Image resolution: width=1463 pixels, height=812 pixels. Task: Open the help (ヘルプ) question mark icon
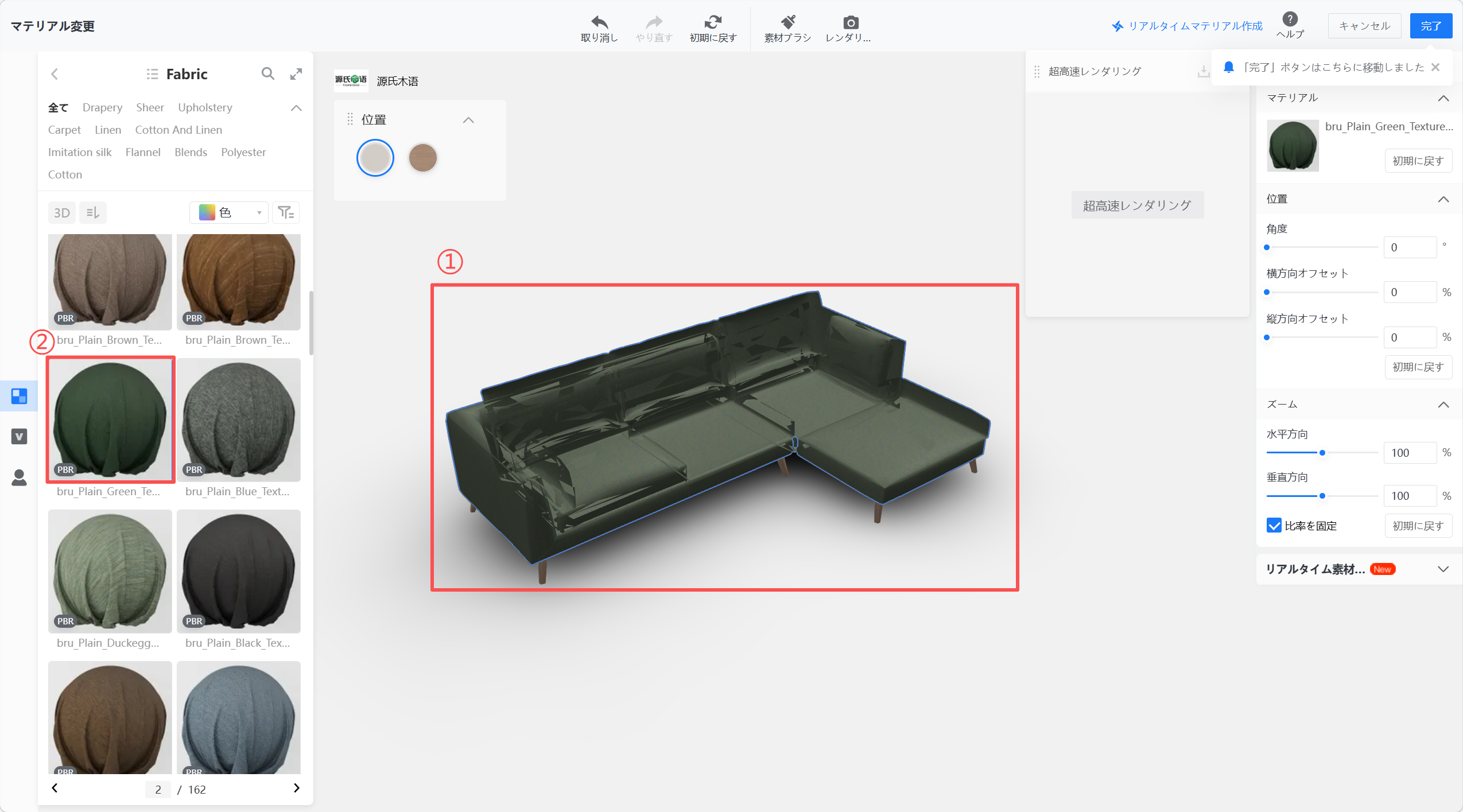(x=1290, y=18)
